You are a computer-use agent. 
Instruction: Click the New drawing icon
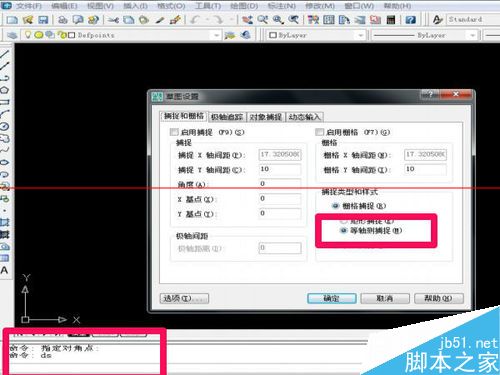[12, 20]
